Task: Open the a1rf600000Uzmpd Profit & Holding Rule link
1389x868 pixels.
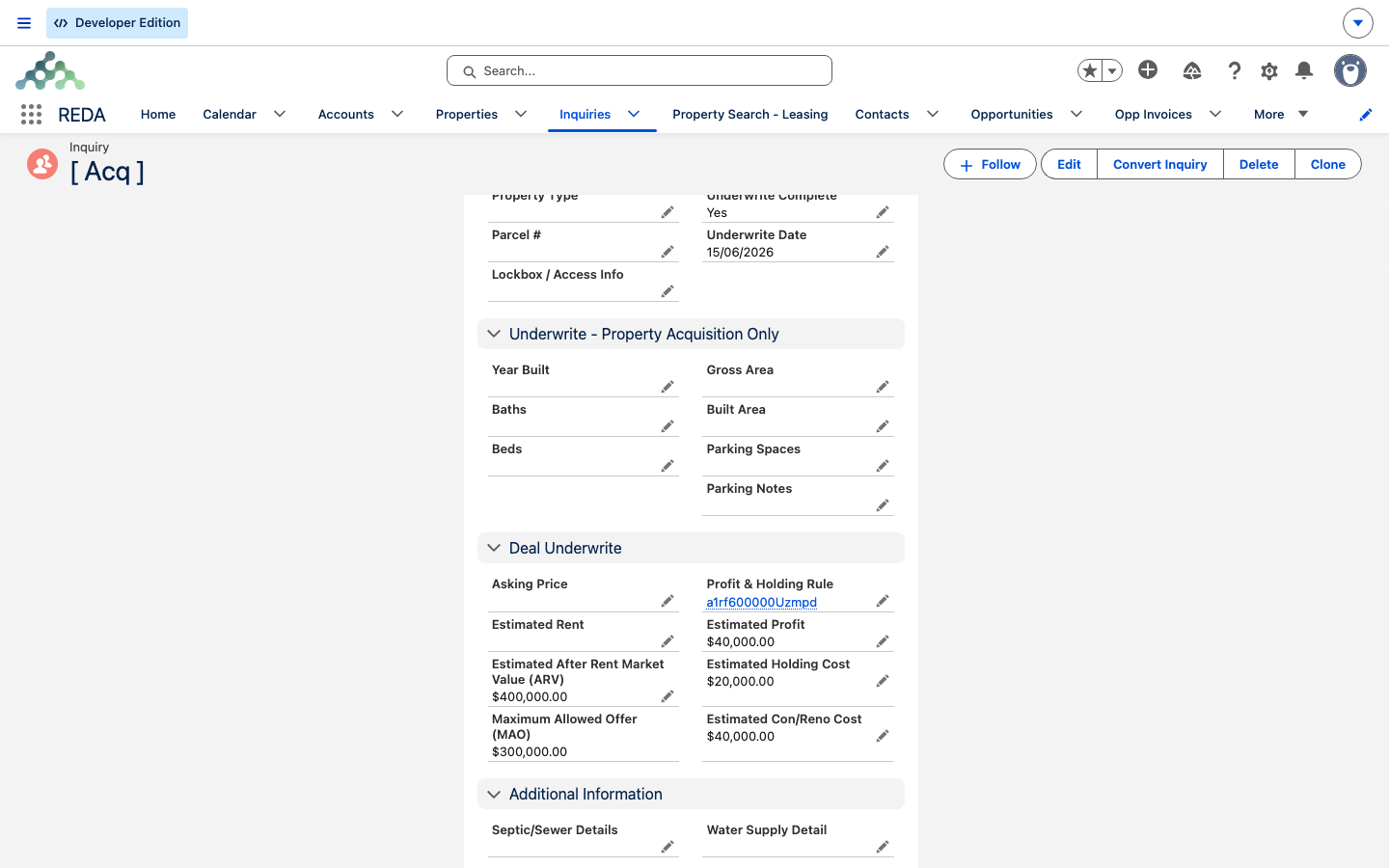Action: [x=761, y=602]
